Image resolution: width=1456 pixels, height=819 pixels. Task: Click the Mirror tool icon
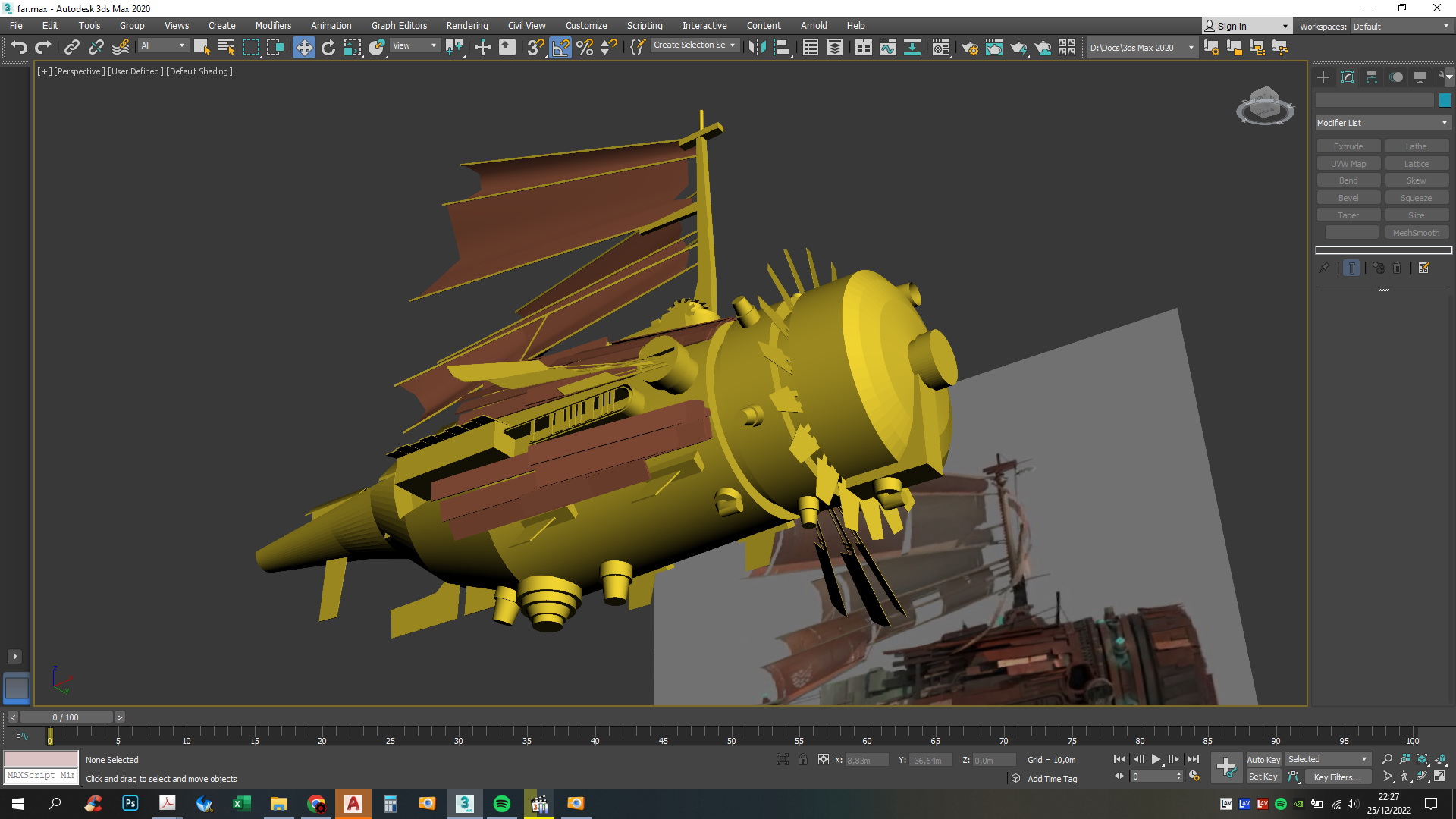tap(756, 48)
